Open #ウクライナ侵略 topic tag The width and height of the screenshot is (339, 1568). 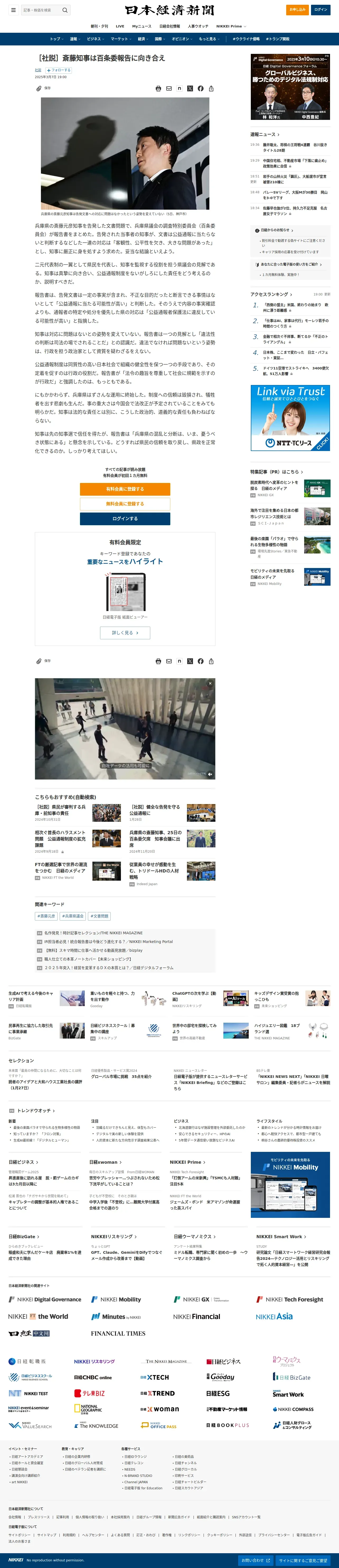pos(246,39)
